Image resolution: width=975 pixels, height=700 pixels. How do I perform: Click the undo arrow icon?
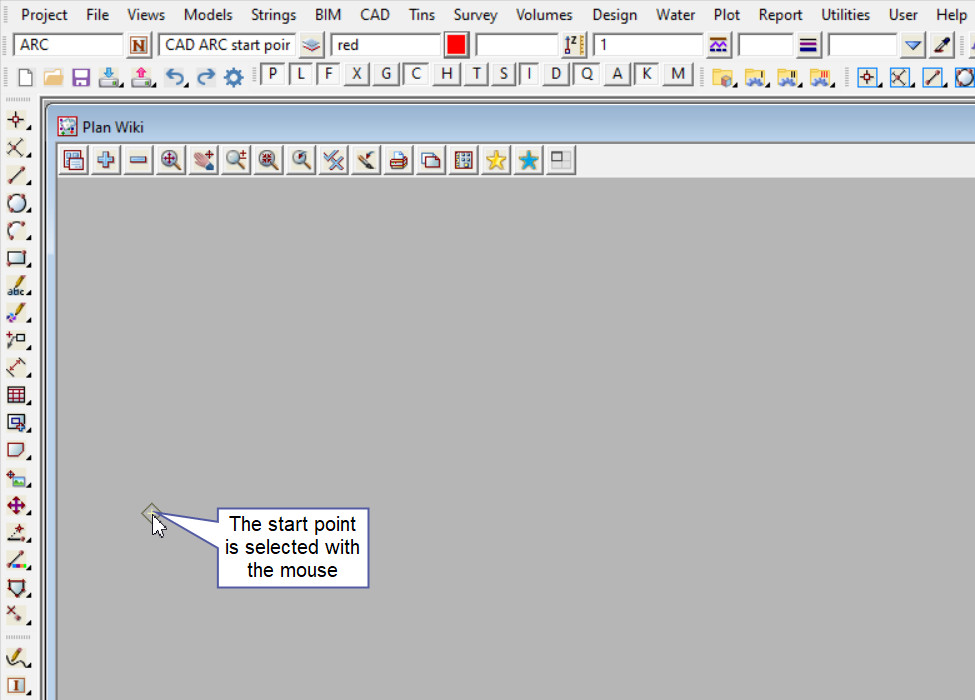(175, 77)
